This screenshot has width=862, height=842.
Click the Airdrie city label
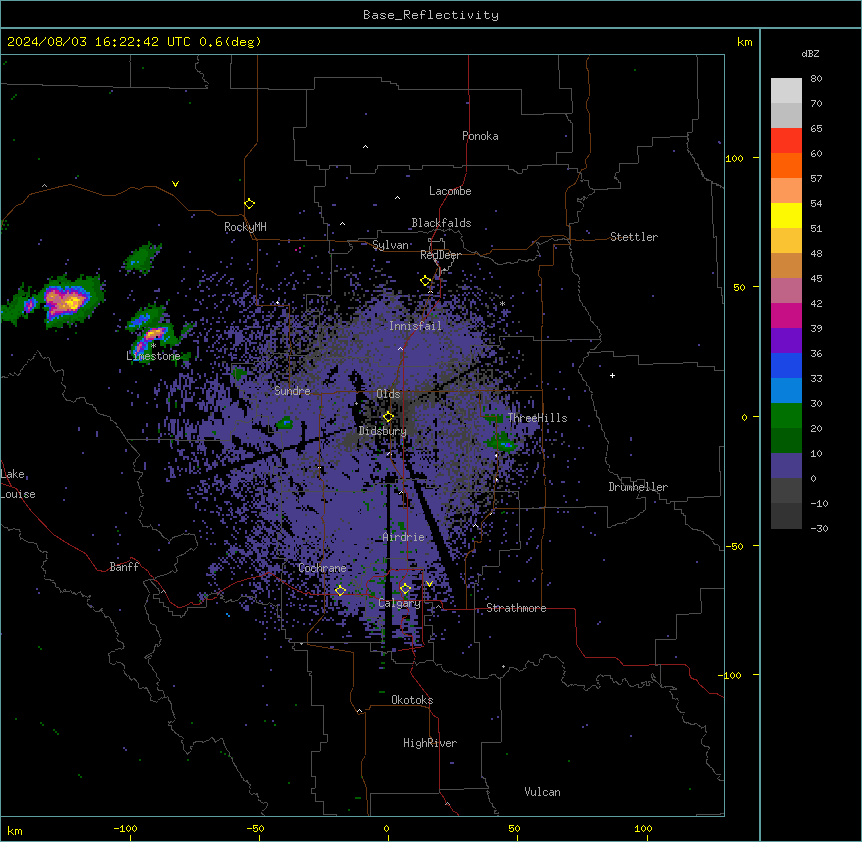point(403,537)
